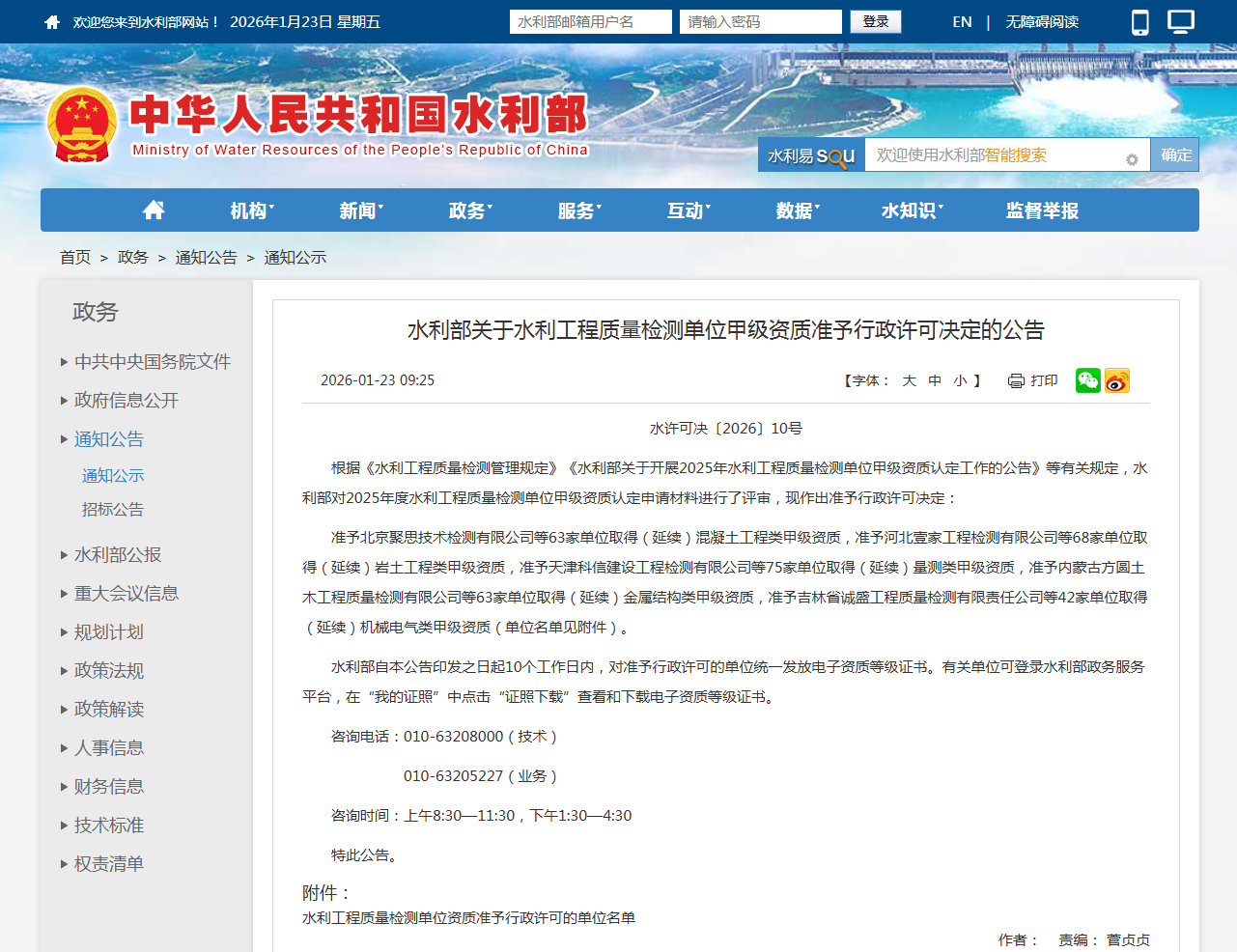Set font size to large (大)

(x=909, y=380)
